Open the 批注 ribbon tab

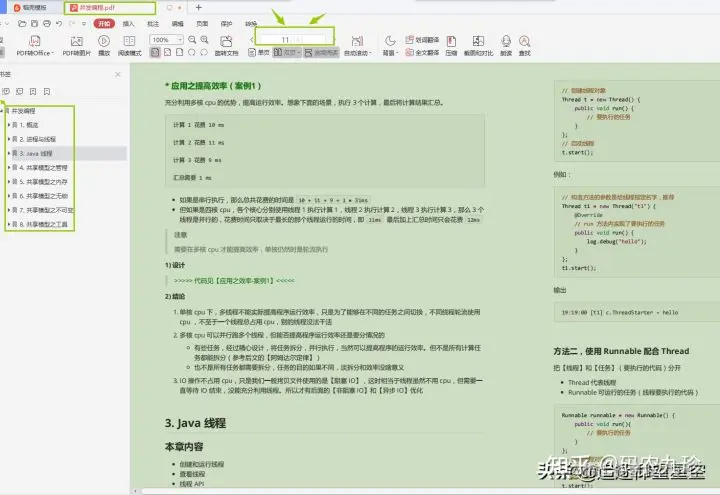pyautogui.click(x=153, y=23)
